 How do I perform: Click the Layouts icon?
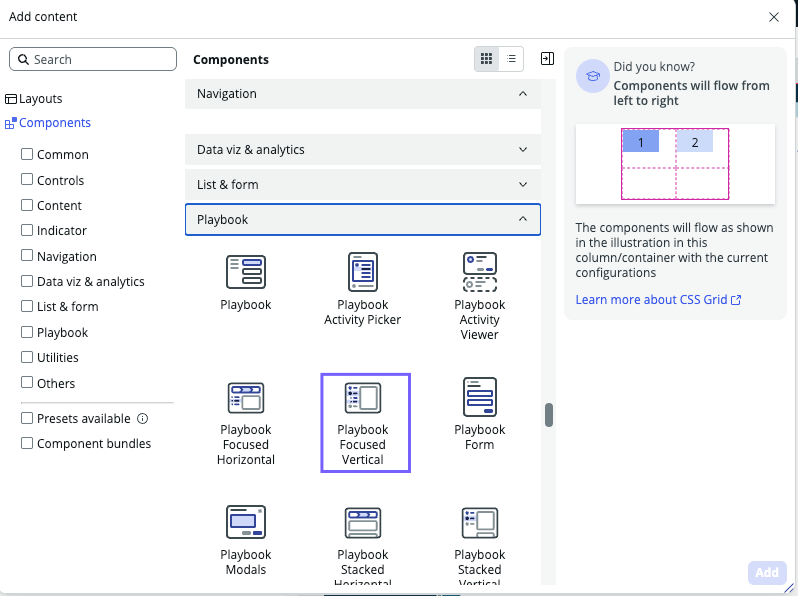[11, 99]
